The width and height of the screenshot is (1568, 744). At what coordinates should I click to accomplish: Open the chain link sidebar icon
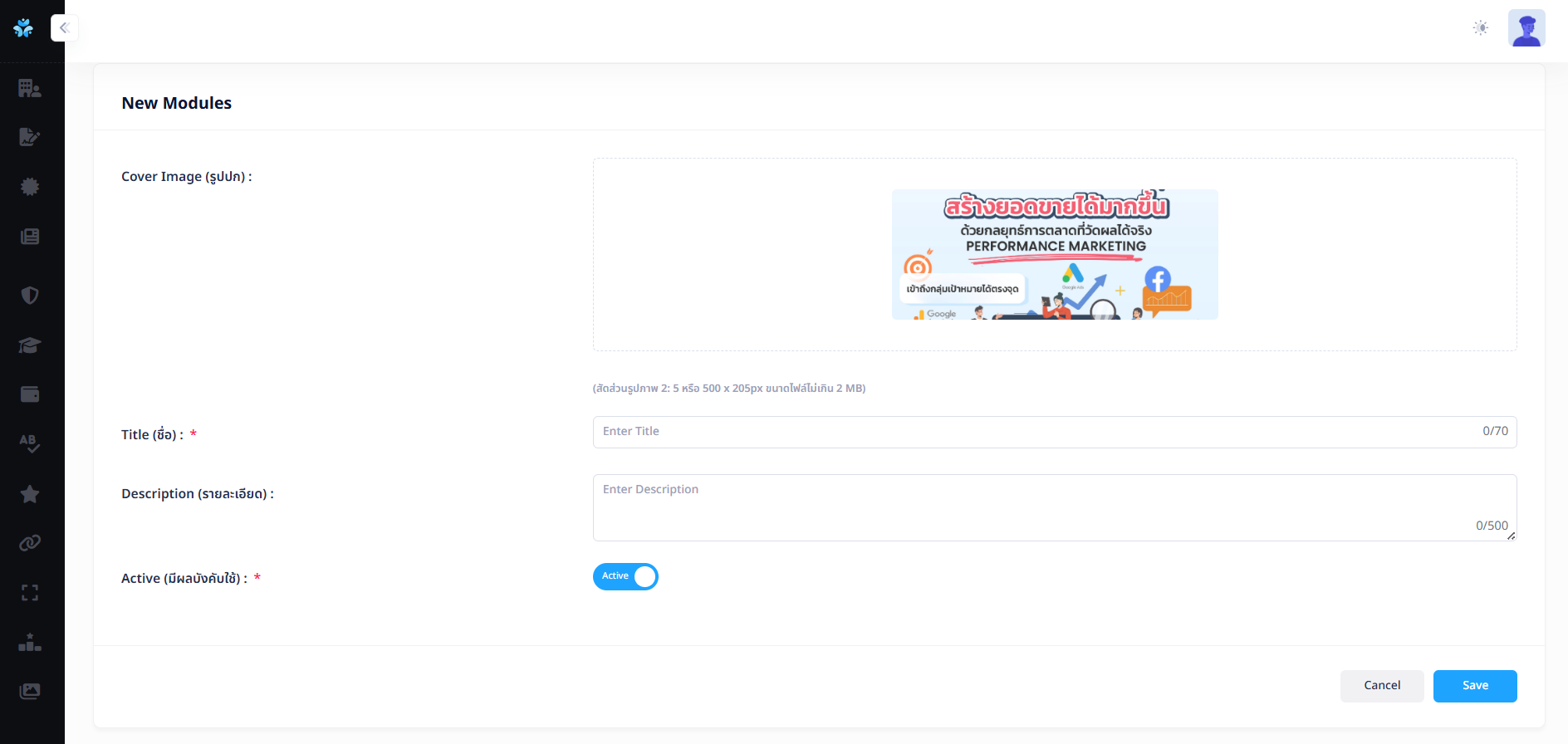point(30,543)
